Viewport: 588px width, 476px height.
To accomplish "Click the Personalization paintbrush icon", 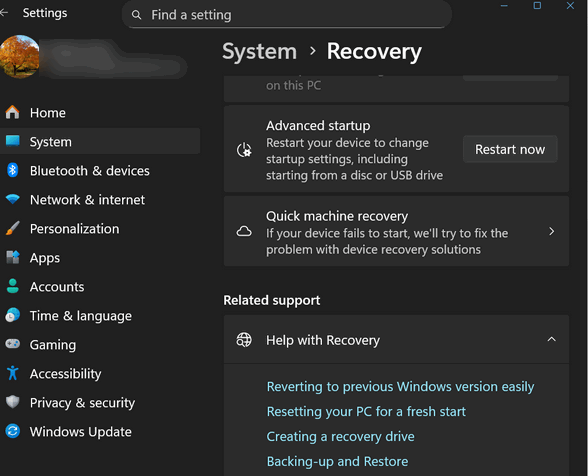I will [12, 228].
